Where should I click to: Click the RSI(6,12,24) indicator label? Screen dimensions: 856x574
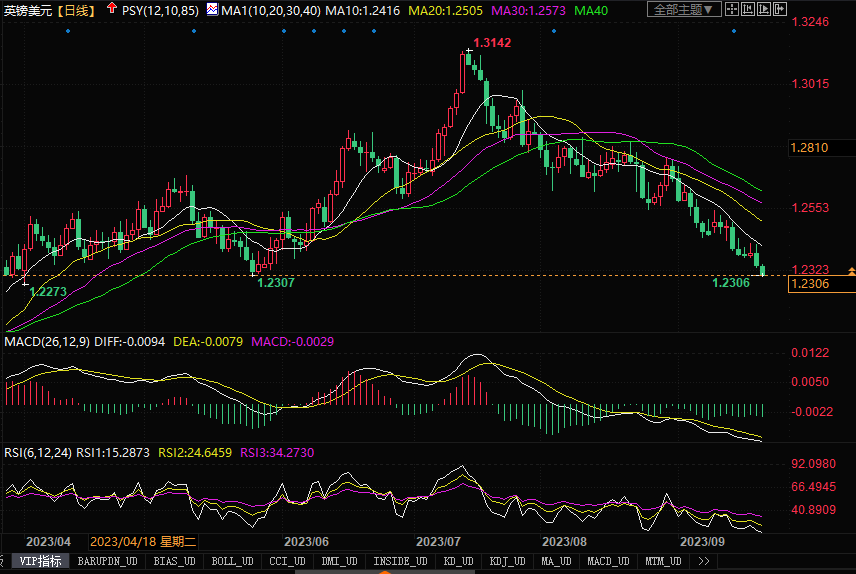[37, 453]
